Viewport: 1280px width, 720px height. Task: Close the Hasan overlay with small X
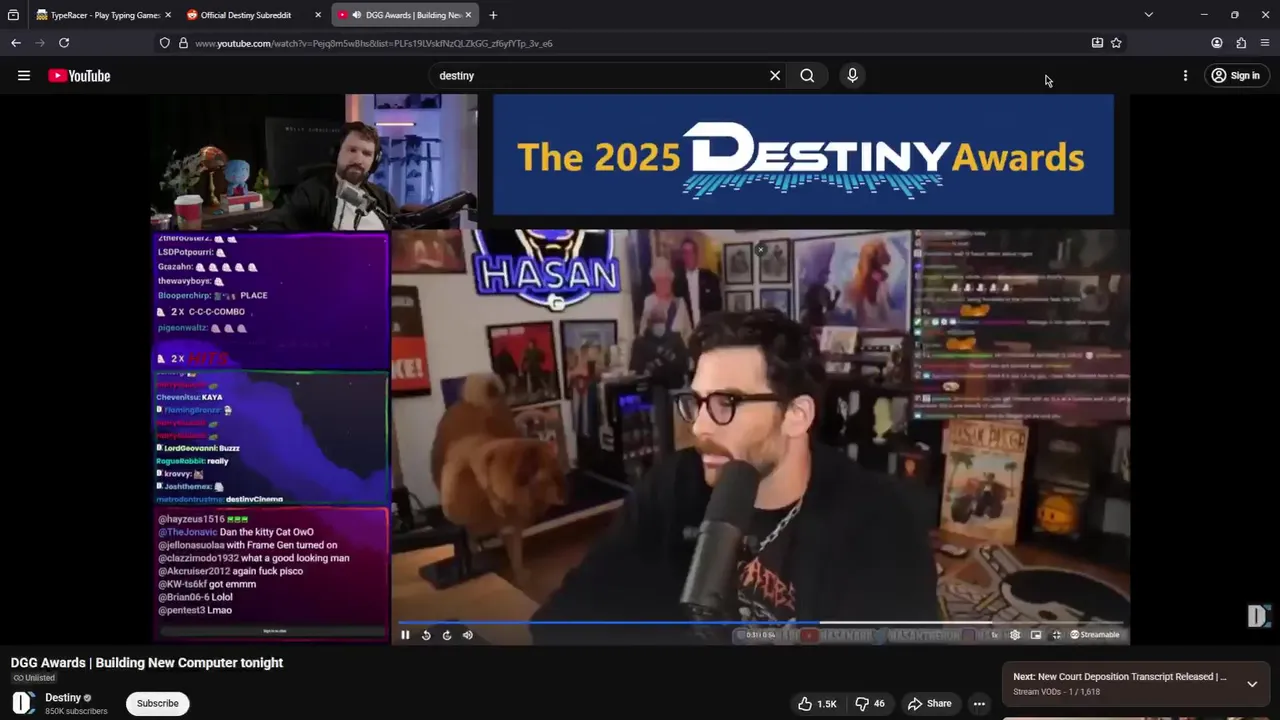click(761, 250)
